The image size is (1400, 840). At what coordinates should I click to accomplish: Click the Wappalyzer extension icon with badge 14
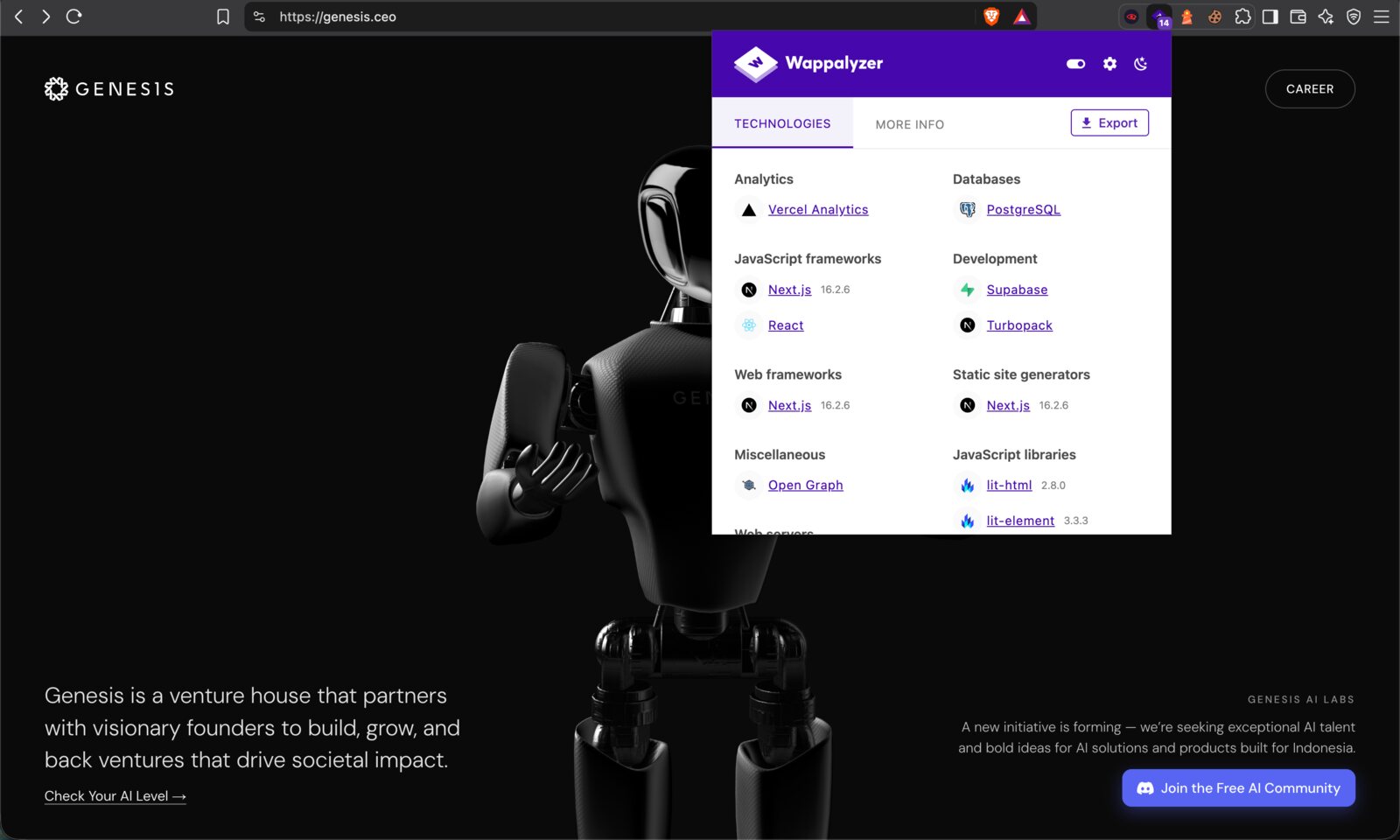click(1159, 17)
